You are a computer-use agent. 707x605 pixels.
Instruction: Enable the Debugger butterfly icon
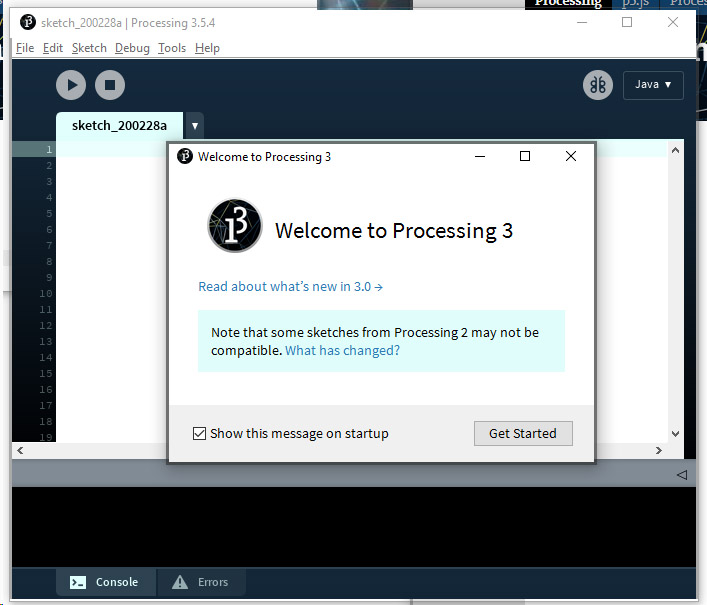(x=597, y=85)
